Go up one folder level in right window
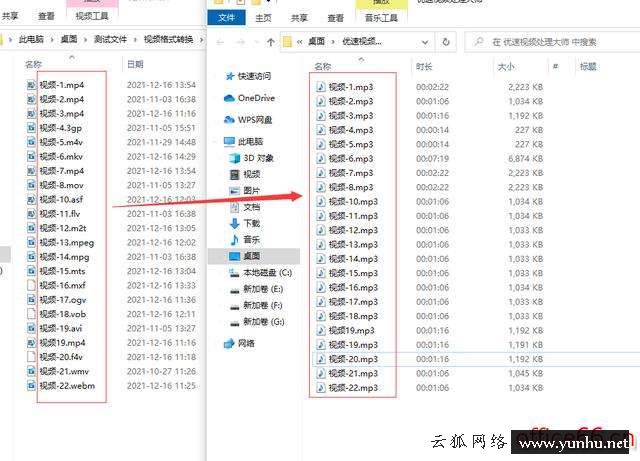The height and width of the screenshot is (461, 640). [270, 42]
